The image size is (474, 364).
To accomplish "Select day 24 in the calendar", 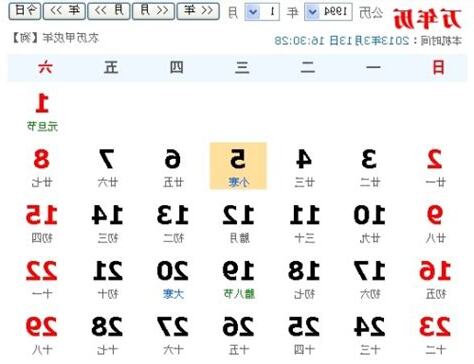I will tap(369, 335).
